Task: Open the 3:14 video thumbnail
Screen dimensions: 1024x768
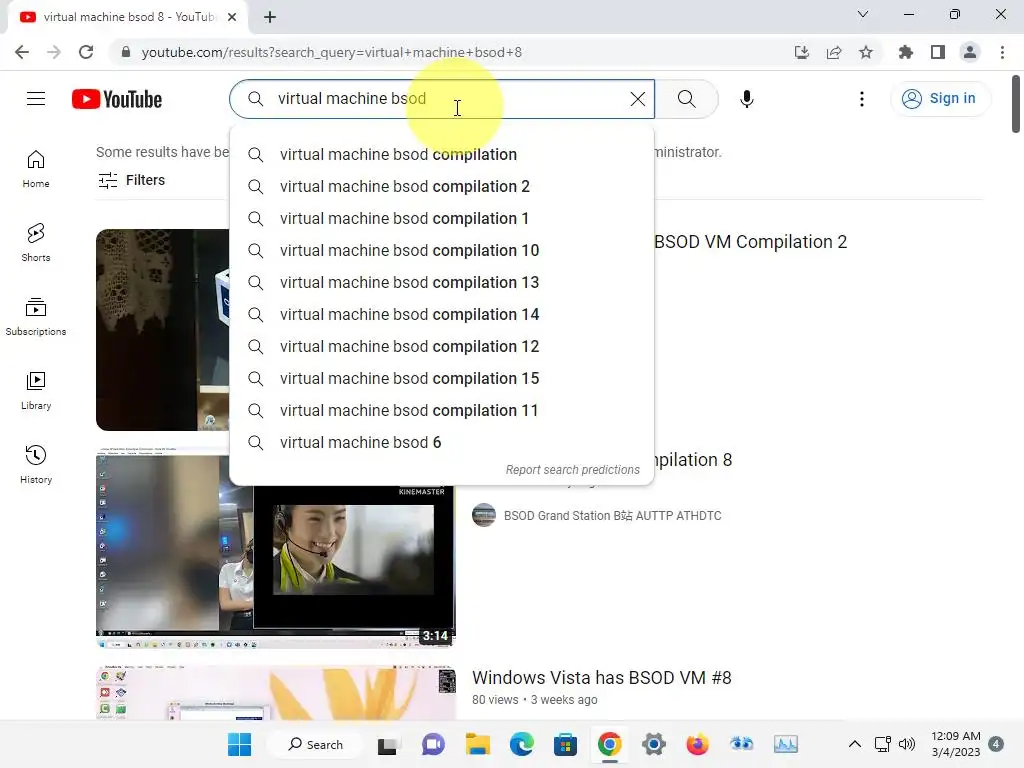Action: point(276,549)
